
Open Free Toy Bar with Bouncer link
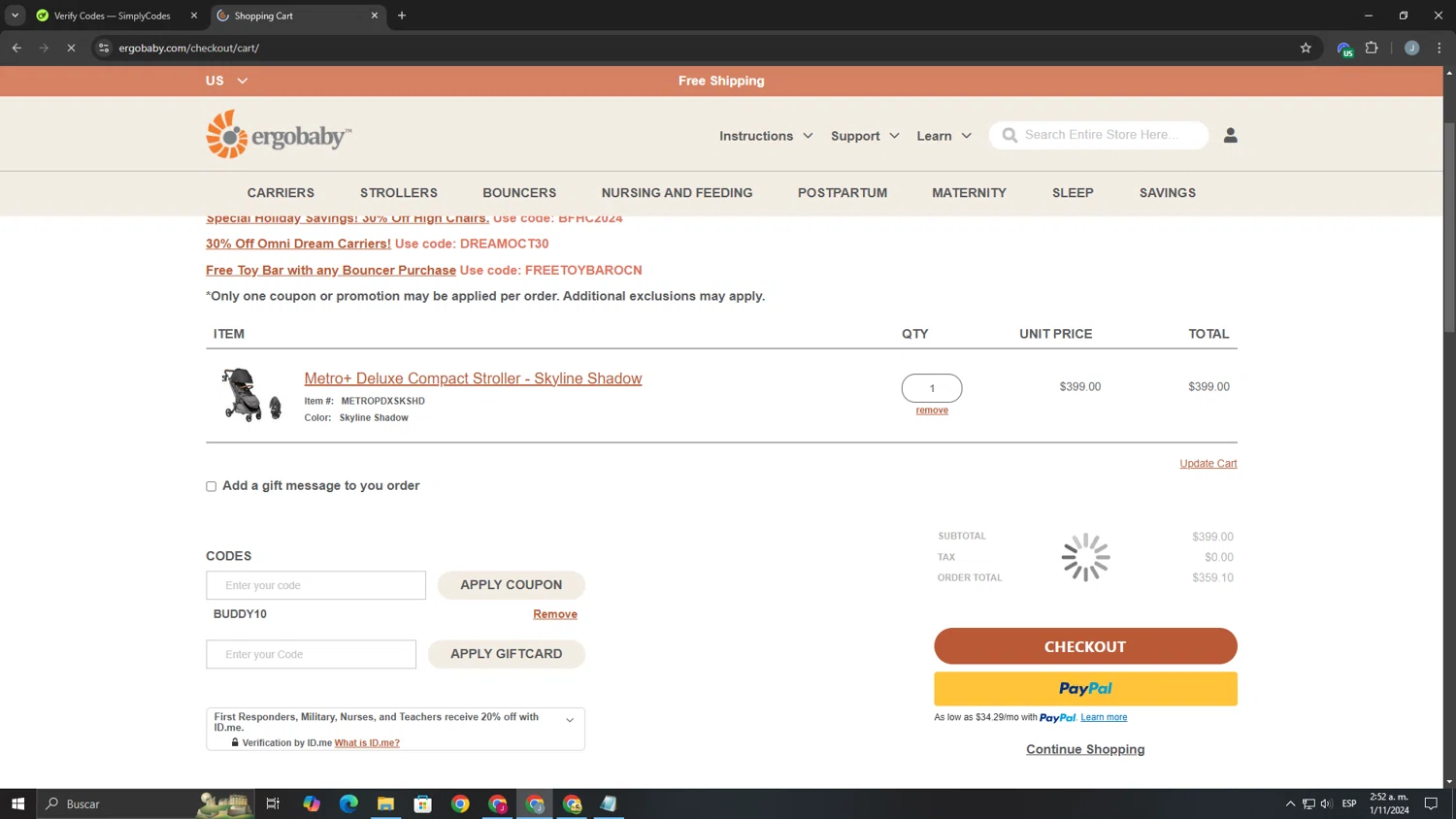pos(331,270)
